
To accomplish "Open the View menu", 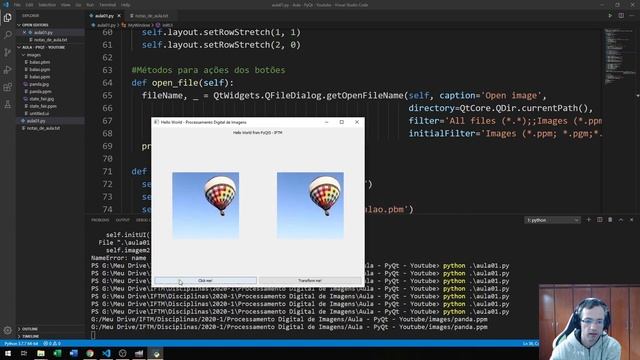I will [x=66, y=5].
